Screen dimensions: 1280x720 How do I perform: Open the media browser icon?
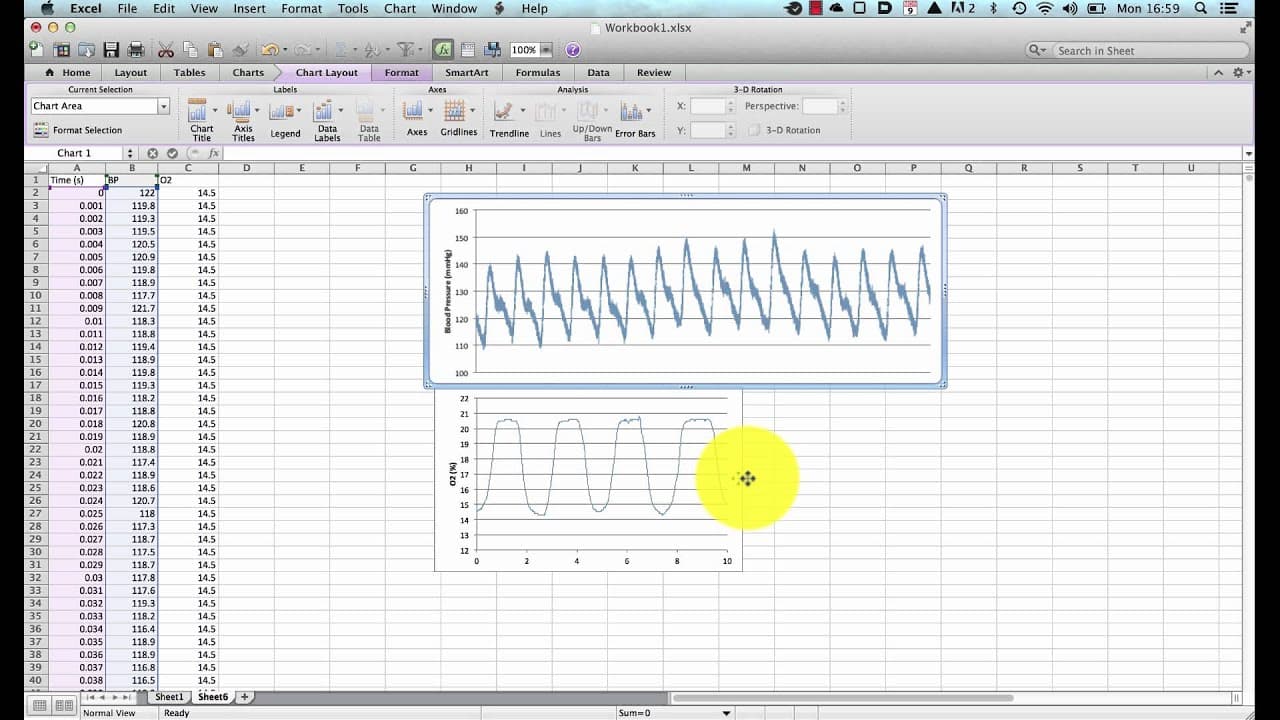coord(492,49)
